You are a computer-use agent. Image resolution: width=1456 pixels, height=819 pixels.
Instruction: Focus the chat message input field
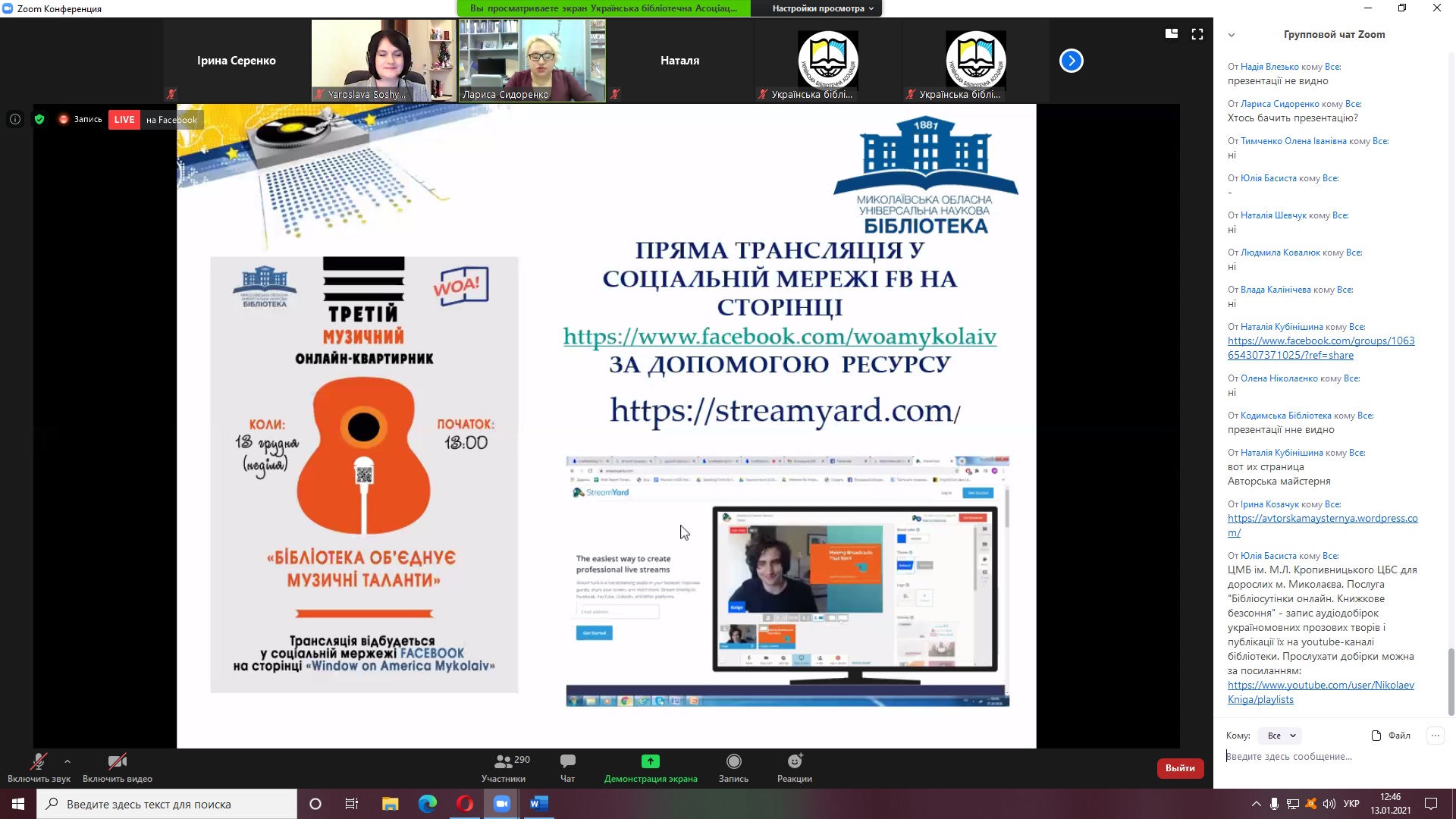tap(1332, 757)
